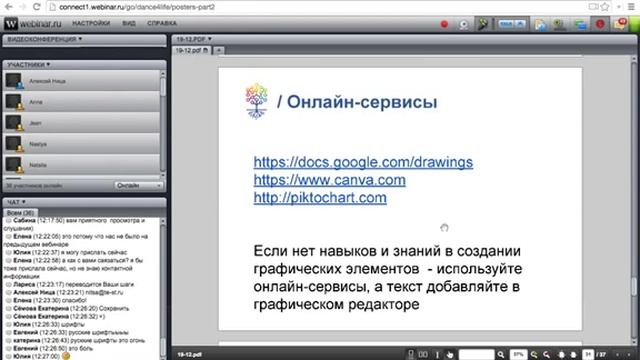640x360 pixels.
Task: Open the piktochart.com link
Action: point(320,198)
